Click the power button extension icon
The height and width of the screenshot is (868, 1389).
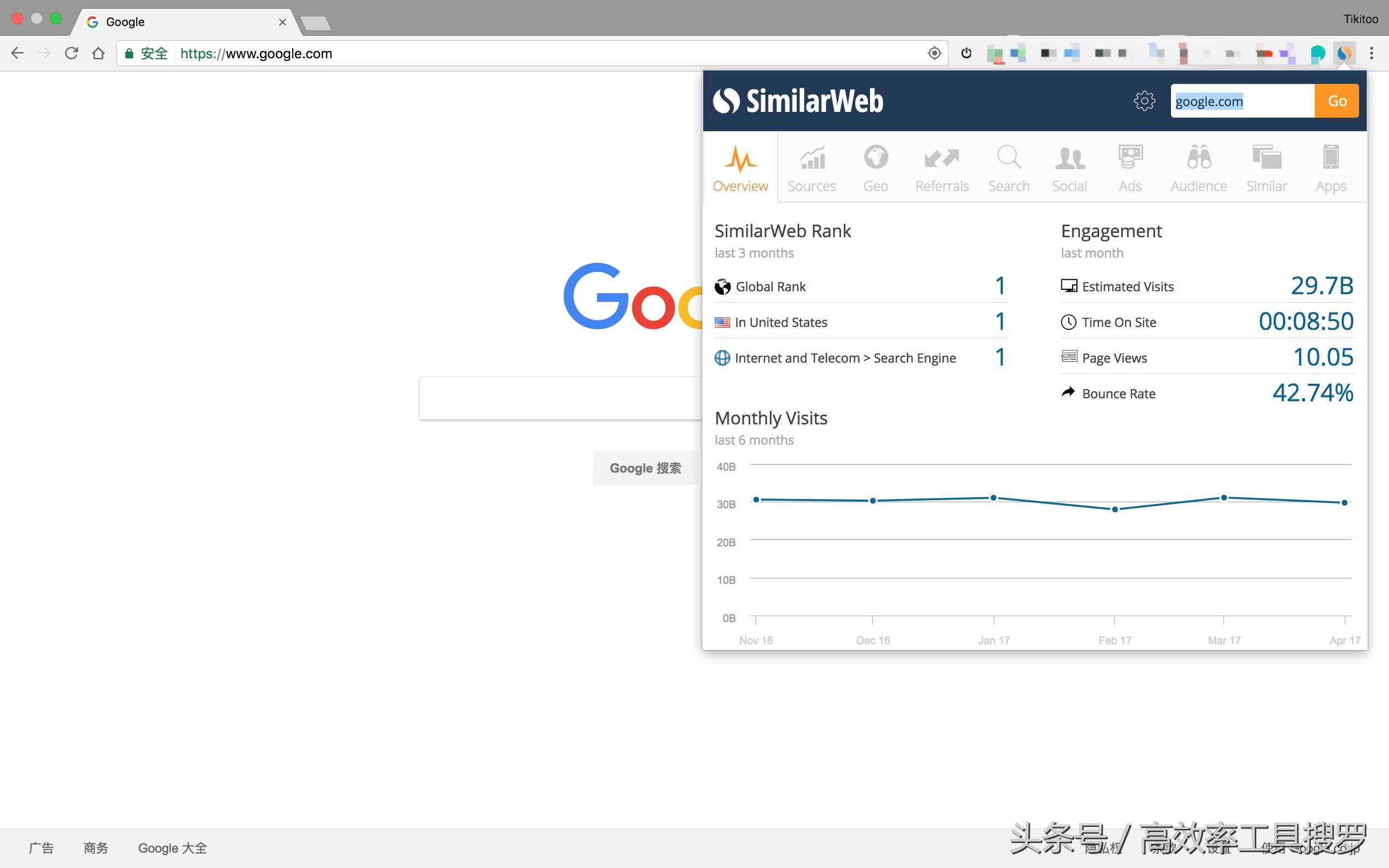(x=967, y=53)
